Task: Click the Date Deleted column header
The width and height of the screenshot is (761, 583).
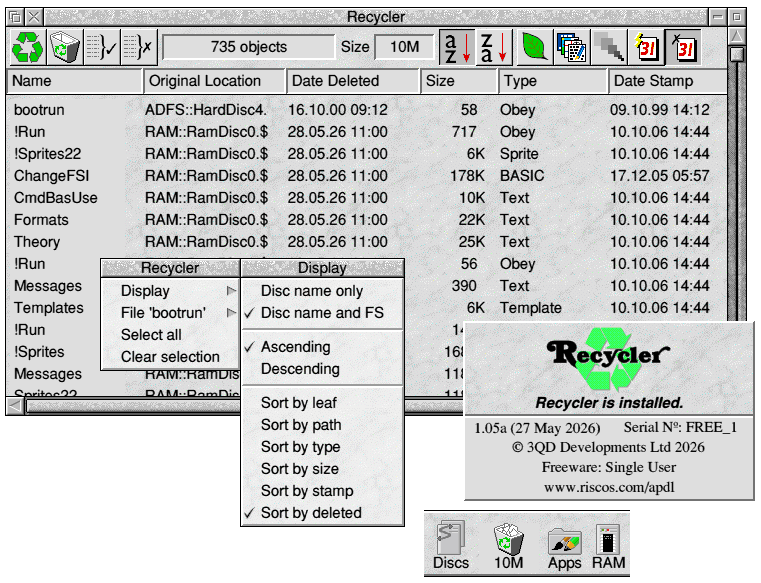Action: coord(353,81)
